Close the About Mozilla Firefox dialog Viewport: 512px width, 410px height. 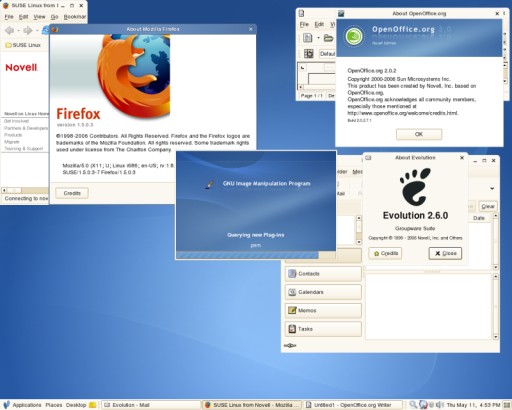tap(251, 29)
